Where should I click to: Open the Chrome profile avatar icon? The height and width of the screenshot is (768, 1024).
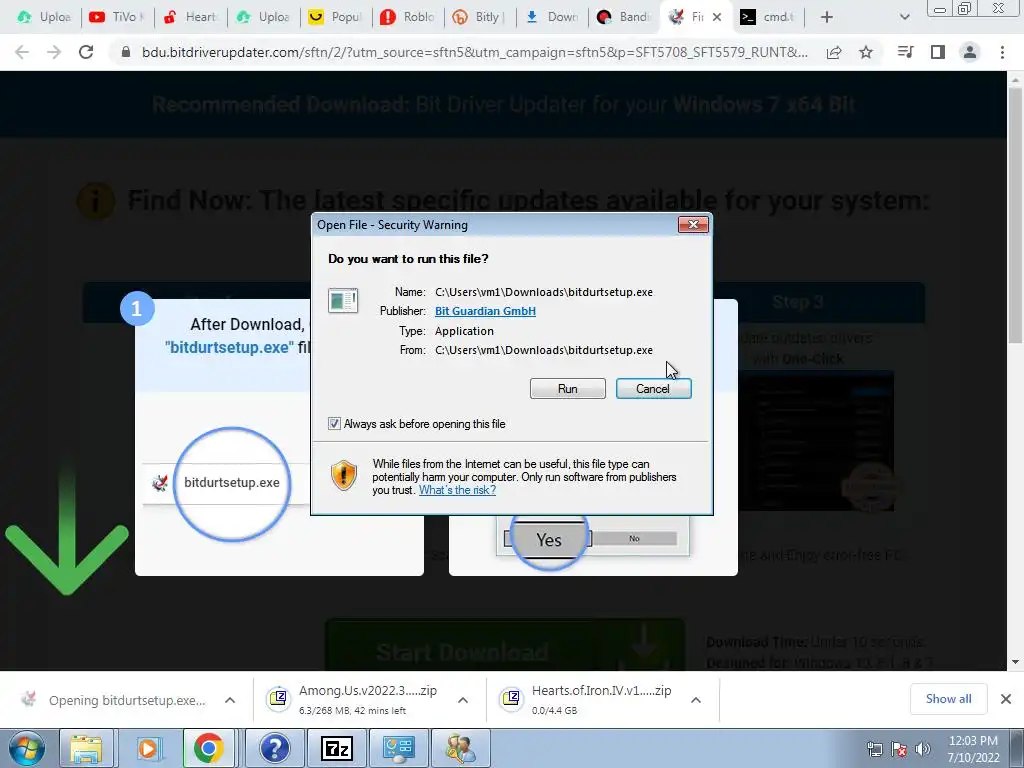[x=970, y=52]
